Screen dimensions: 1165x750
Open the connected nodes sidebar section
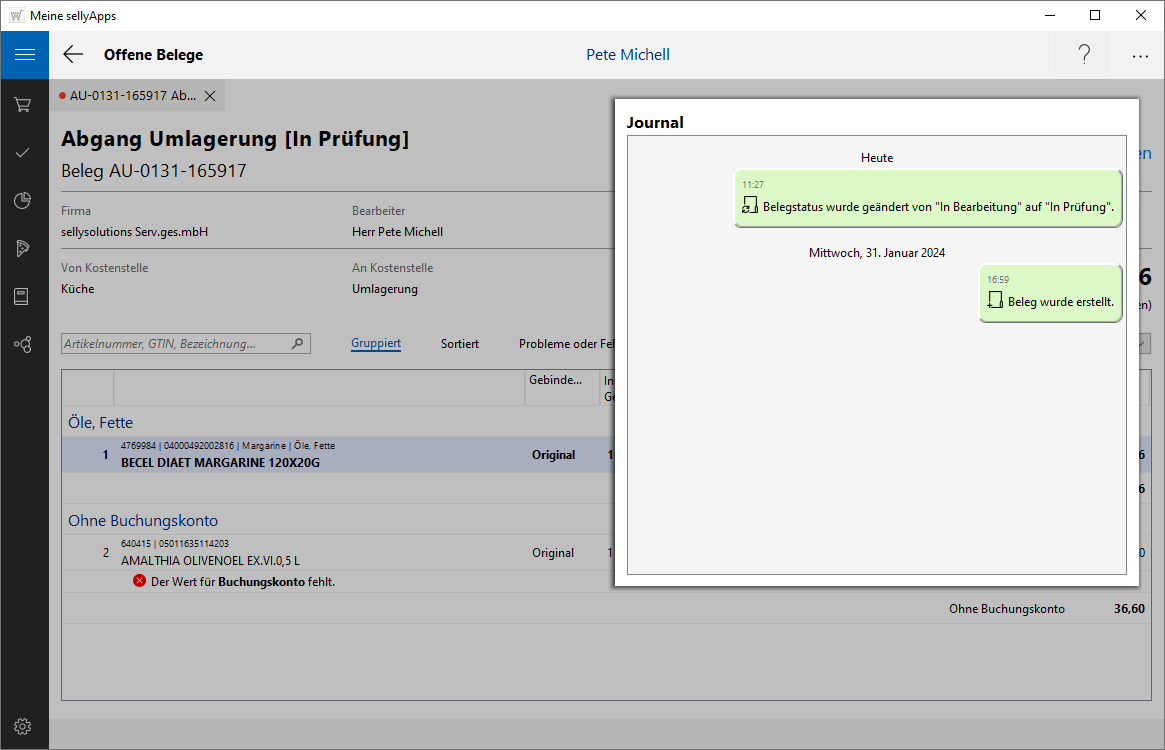point(23,345)
